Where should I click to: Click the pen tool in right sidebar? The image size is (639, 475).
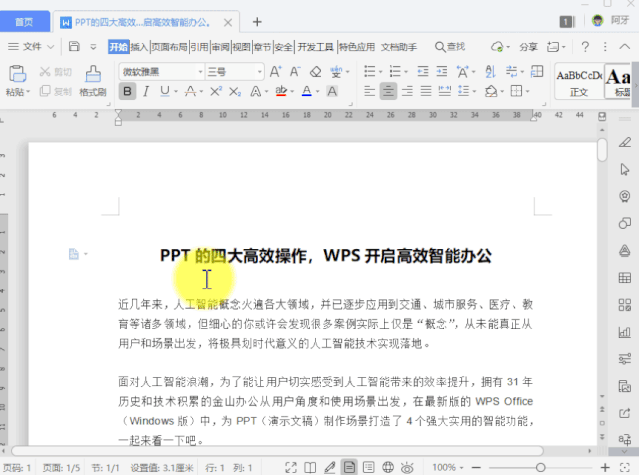pos(625,142)
